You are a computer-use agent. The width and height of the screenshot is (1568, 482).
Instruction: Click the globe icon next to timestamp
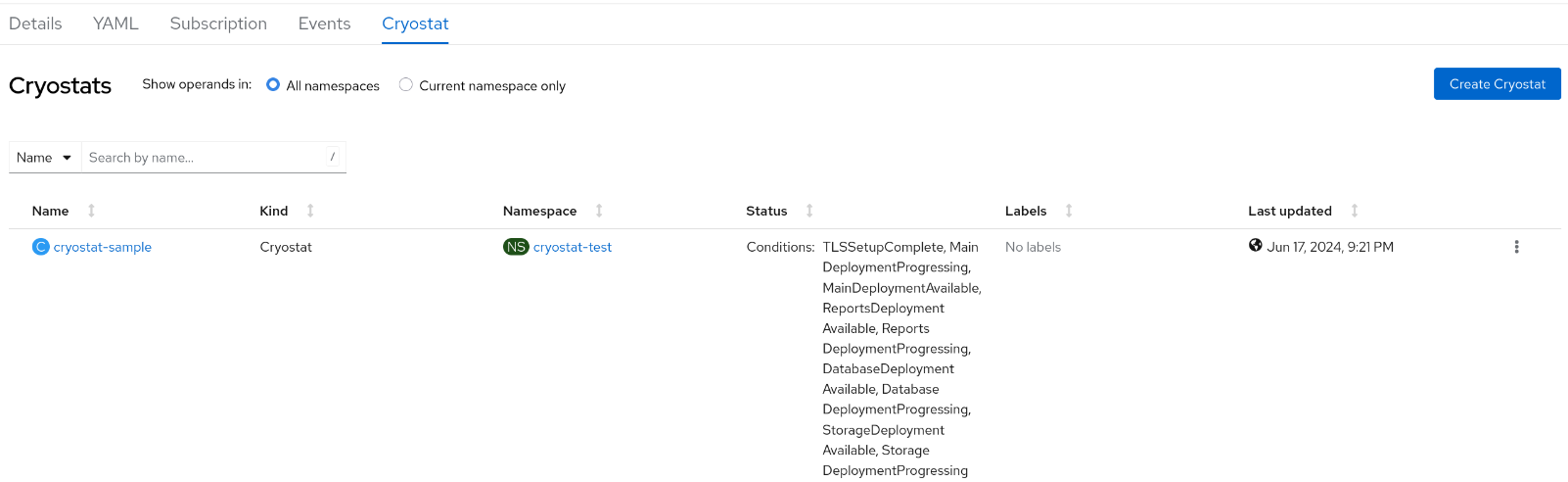1255,246
